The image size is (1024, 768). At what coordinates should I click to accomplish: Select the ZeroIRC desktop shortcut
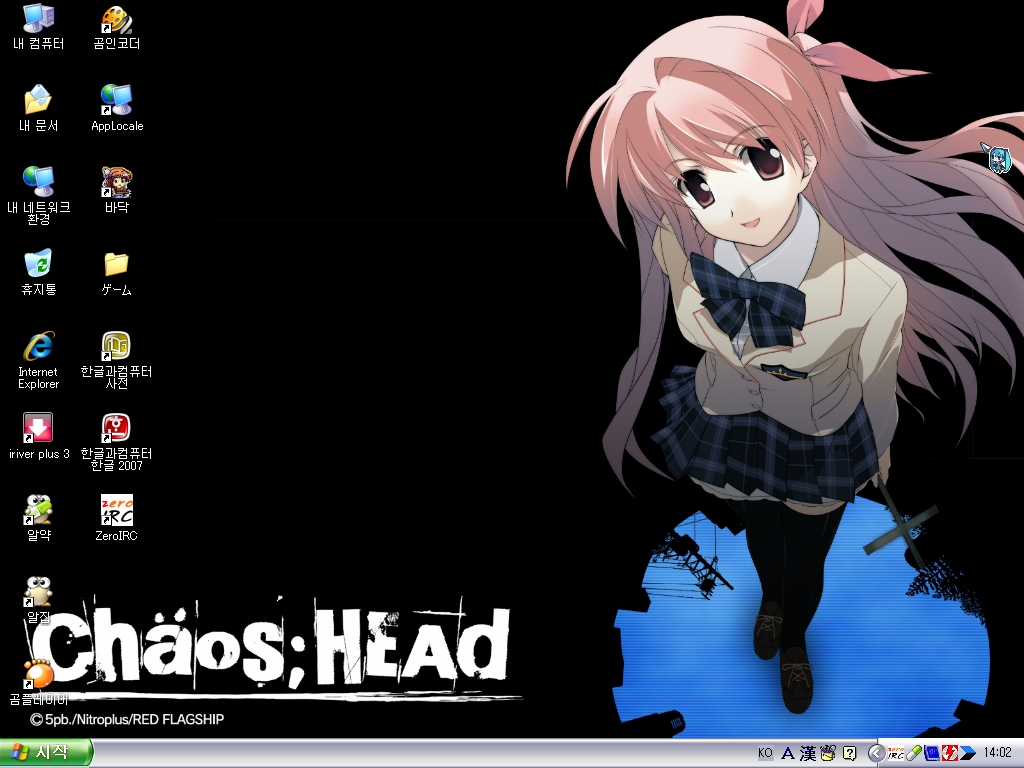(116, 518)
